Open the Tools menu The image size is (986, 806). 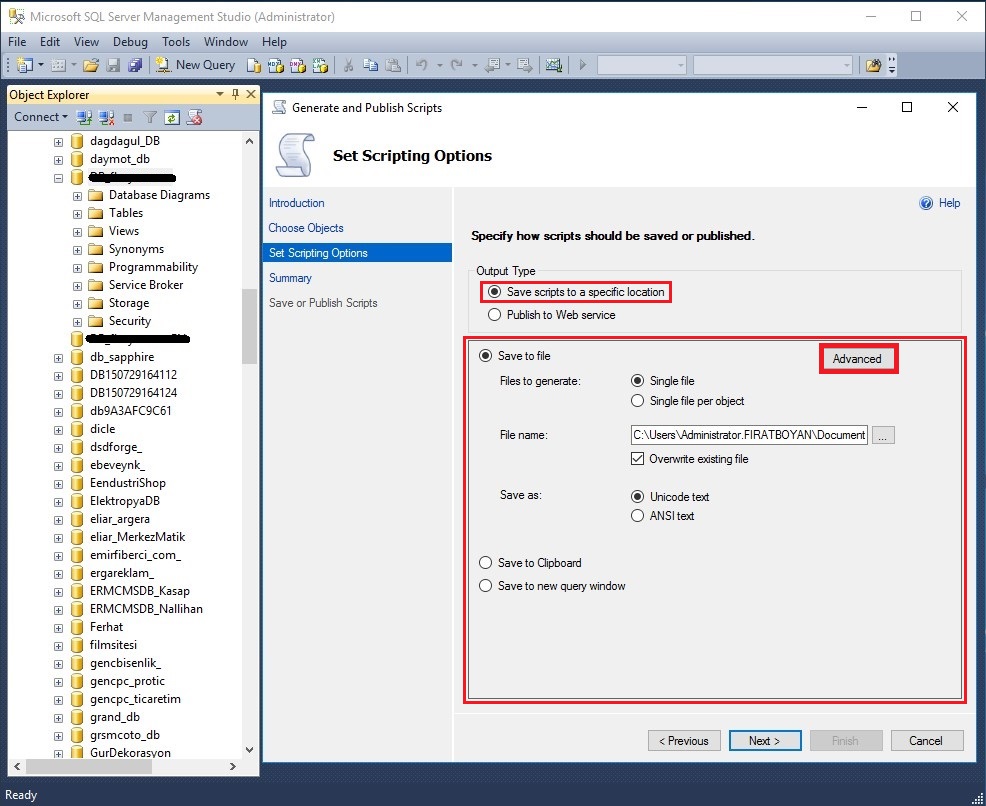pos(176,42)
